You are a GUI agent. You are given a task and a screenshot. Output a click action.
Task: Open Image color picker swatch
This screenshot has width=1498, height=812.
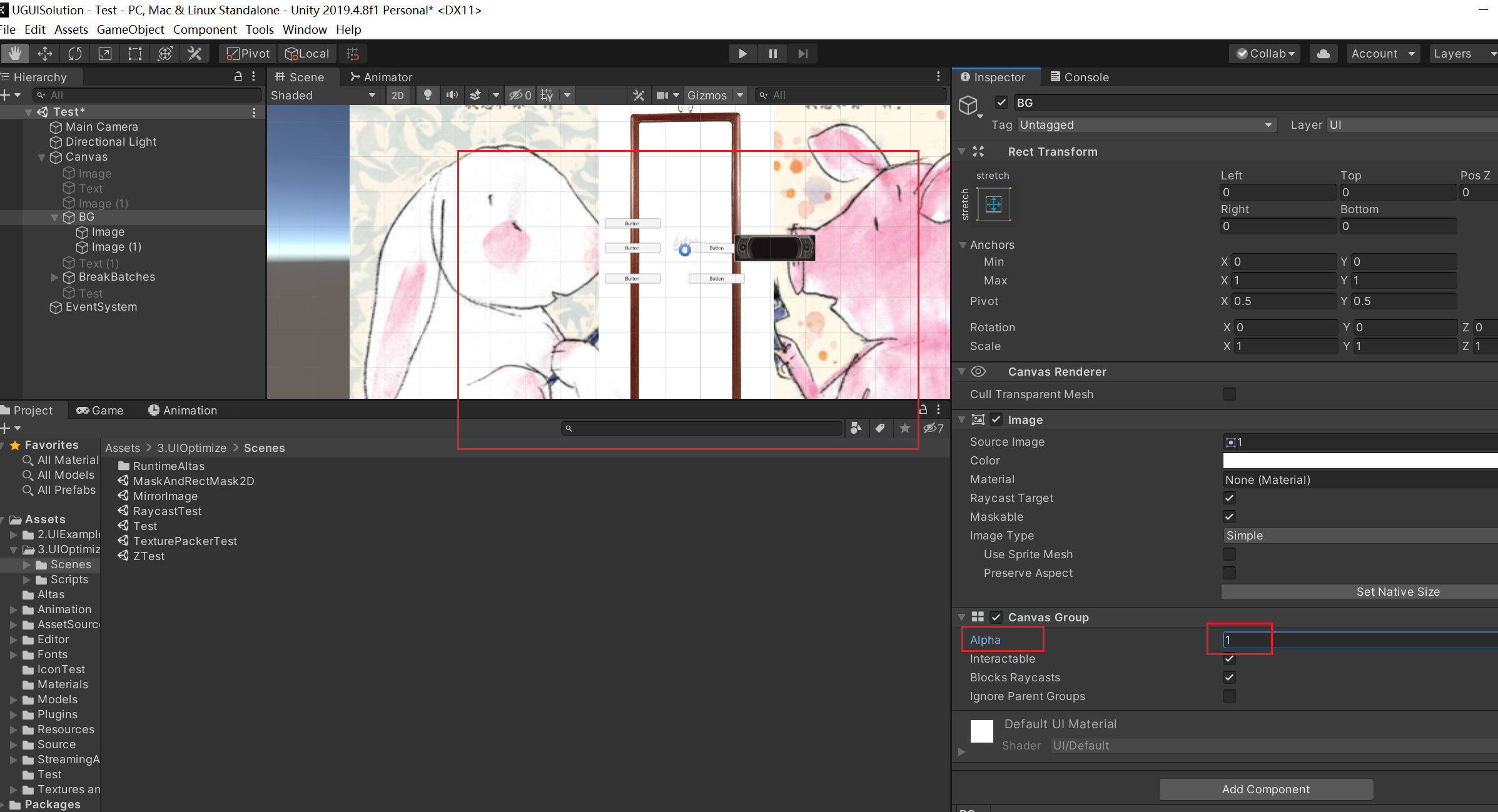[x=1360, y=461]
